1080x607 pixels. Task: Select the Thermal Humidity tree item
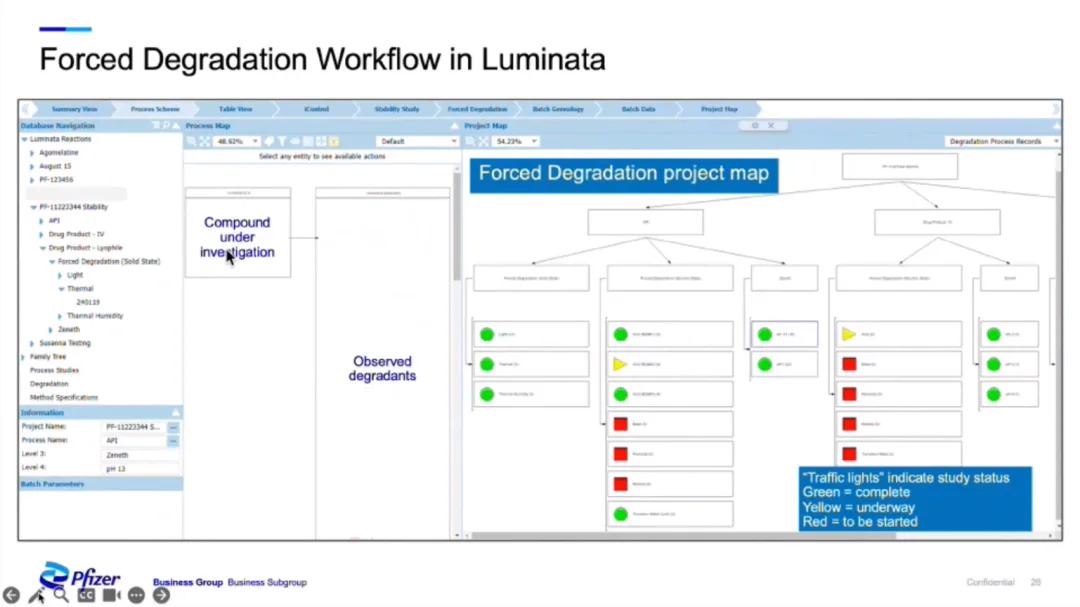coord(95,316)
